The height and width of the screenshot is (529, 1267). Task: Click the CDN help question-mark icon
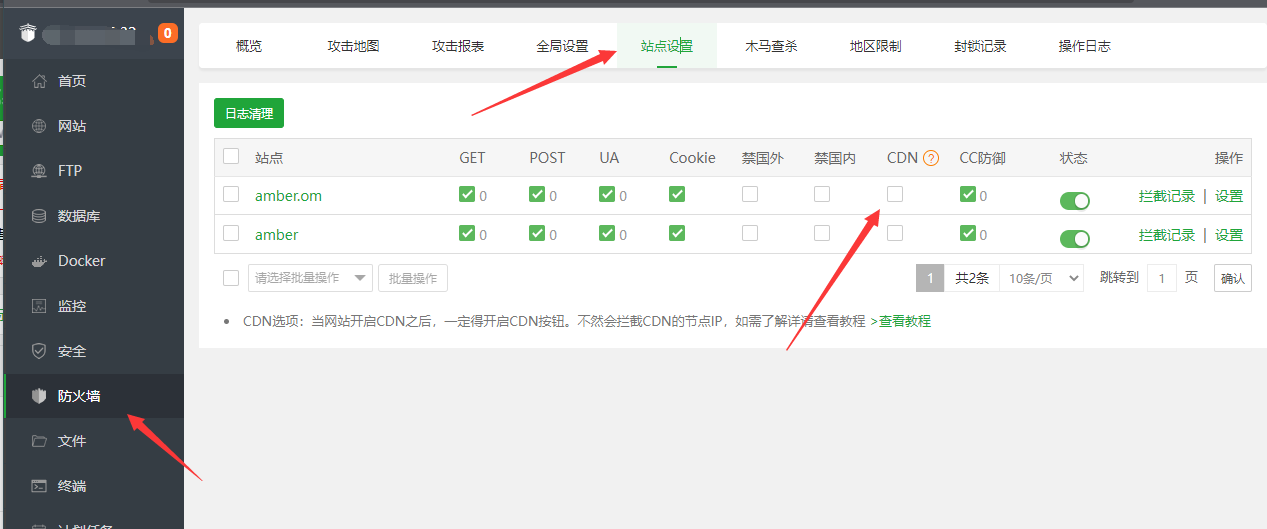click(931, 158)
